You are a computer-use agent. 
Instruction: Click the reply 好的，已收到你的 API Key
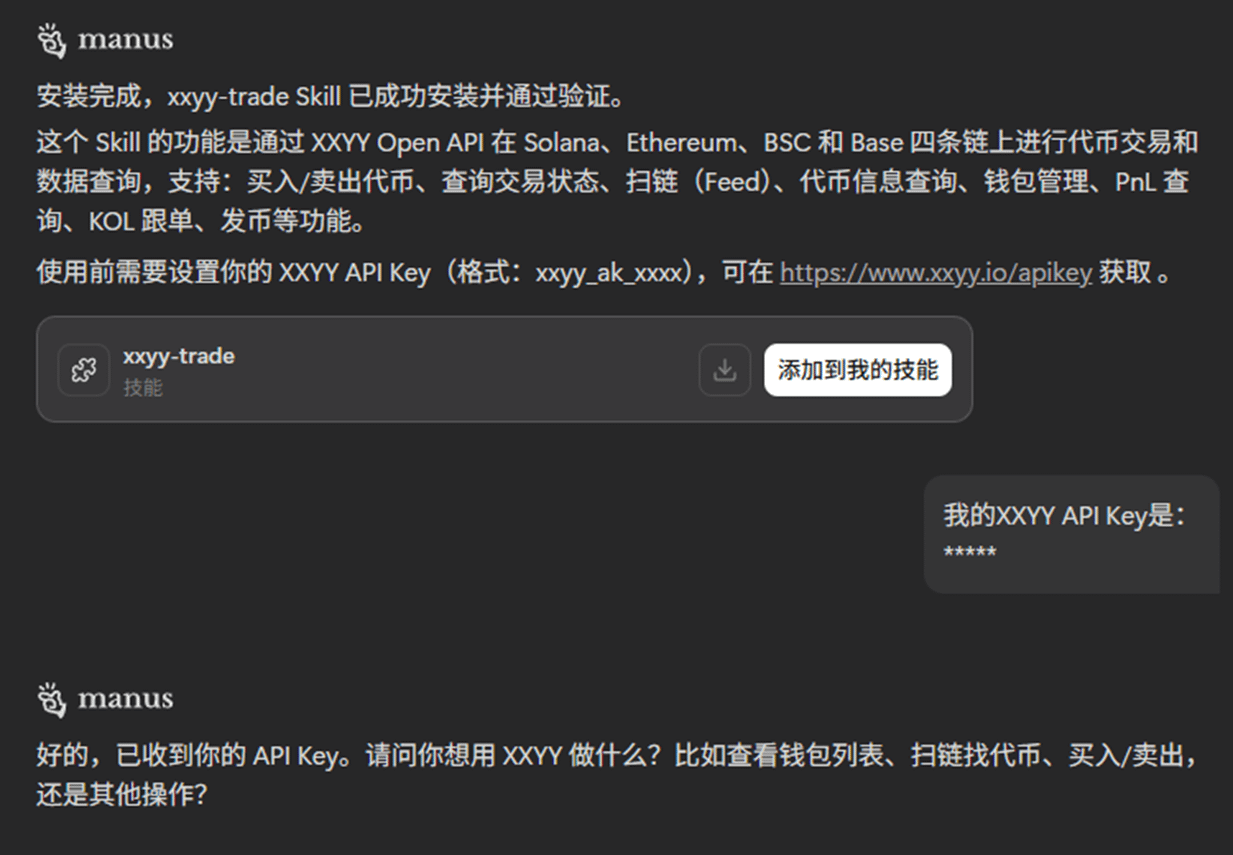click(618, 775)
